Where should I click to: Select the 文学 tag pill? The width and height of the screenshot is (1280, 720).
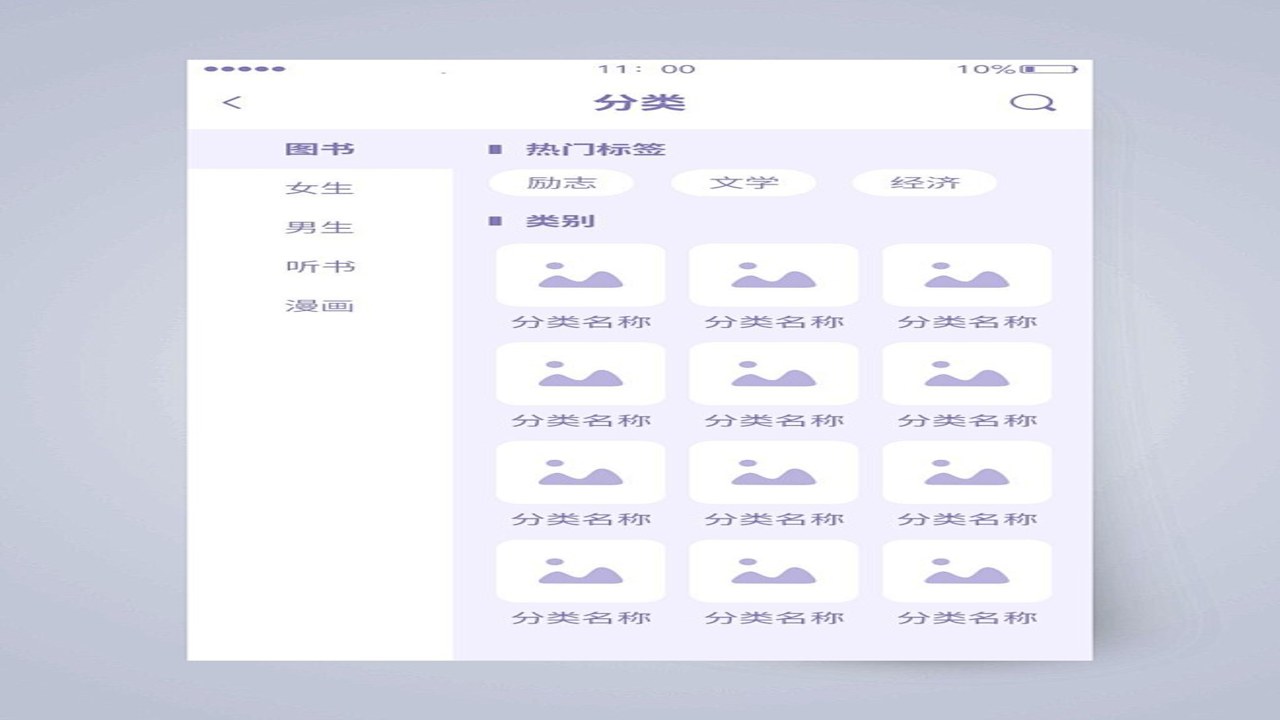tap(743, 182)
